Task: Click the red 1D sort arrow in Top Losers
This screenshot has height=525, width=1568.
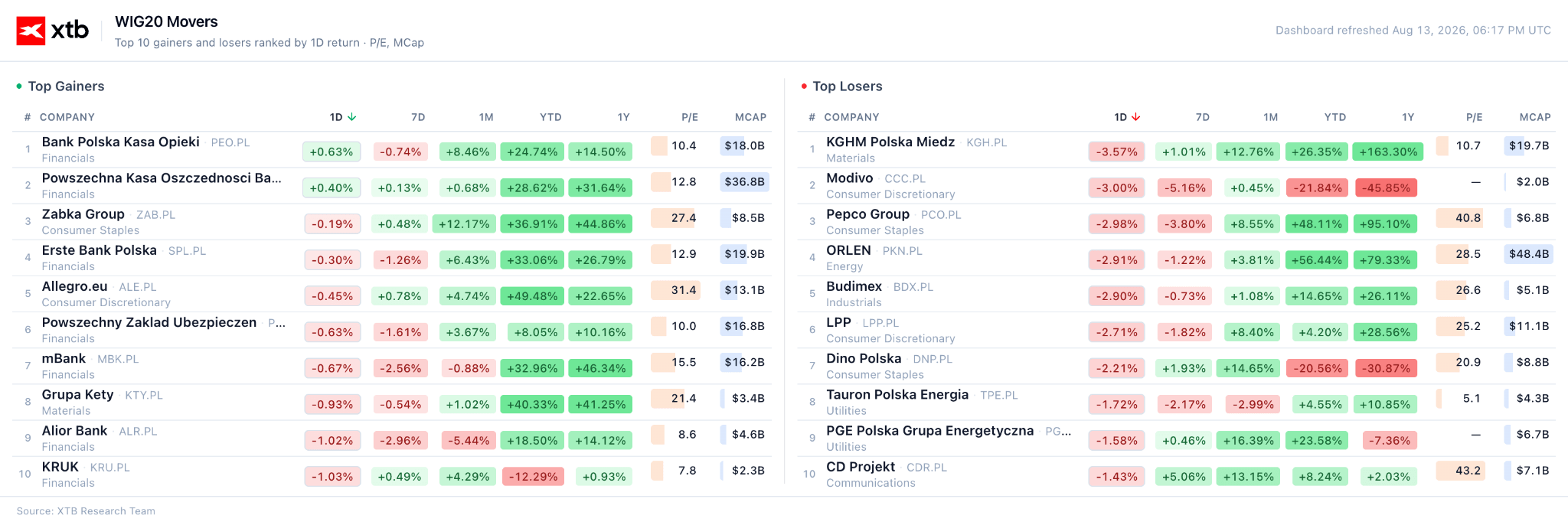Action: tap(1136, 117)
